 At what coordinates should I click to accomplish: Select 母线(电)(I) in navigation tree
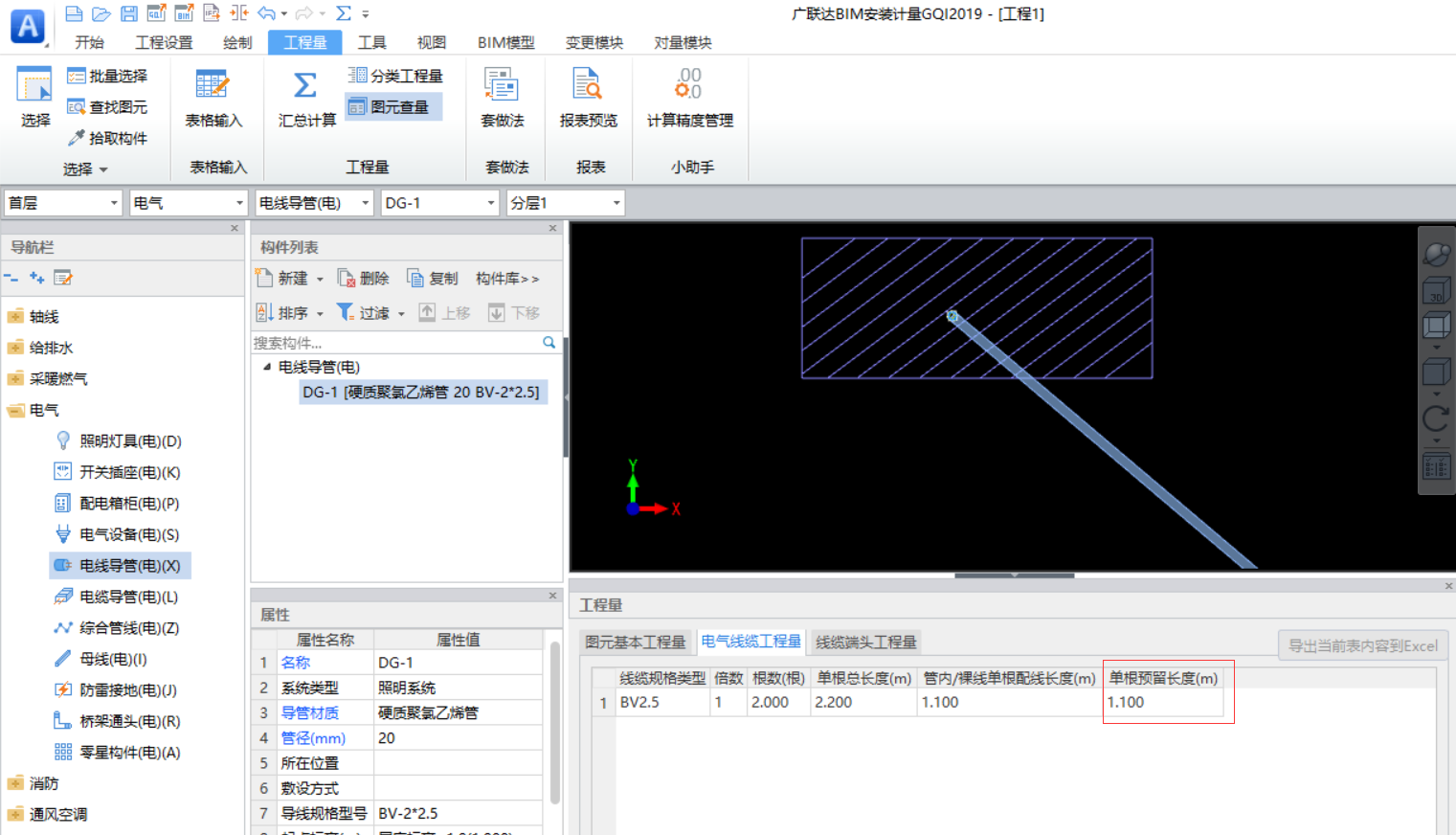pyautogui.click(x=113, y=659)
